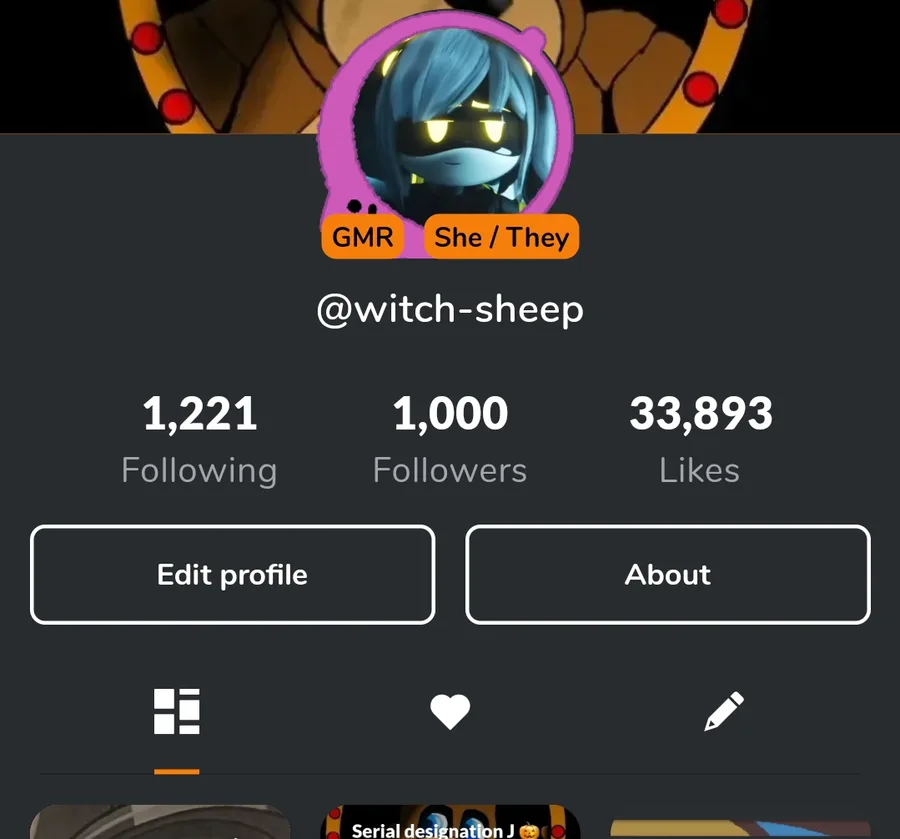The height and width of the screenshot is (839, 900).
Task: Open drafts via pencil icon
Action: (724, 712)
